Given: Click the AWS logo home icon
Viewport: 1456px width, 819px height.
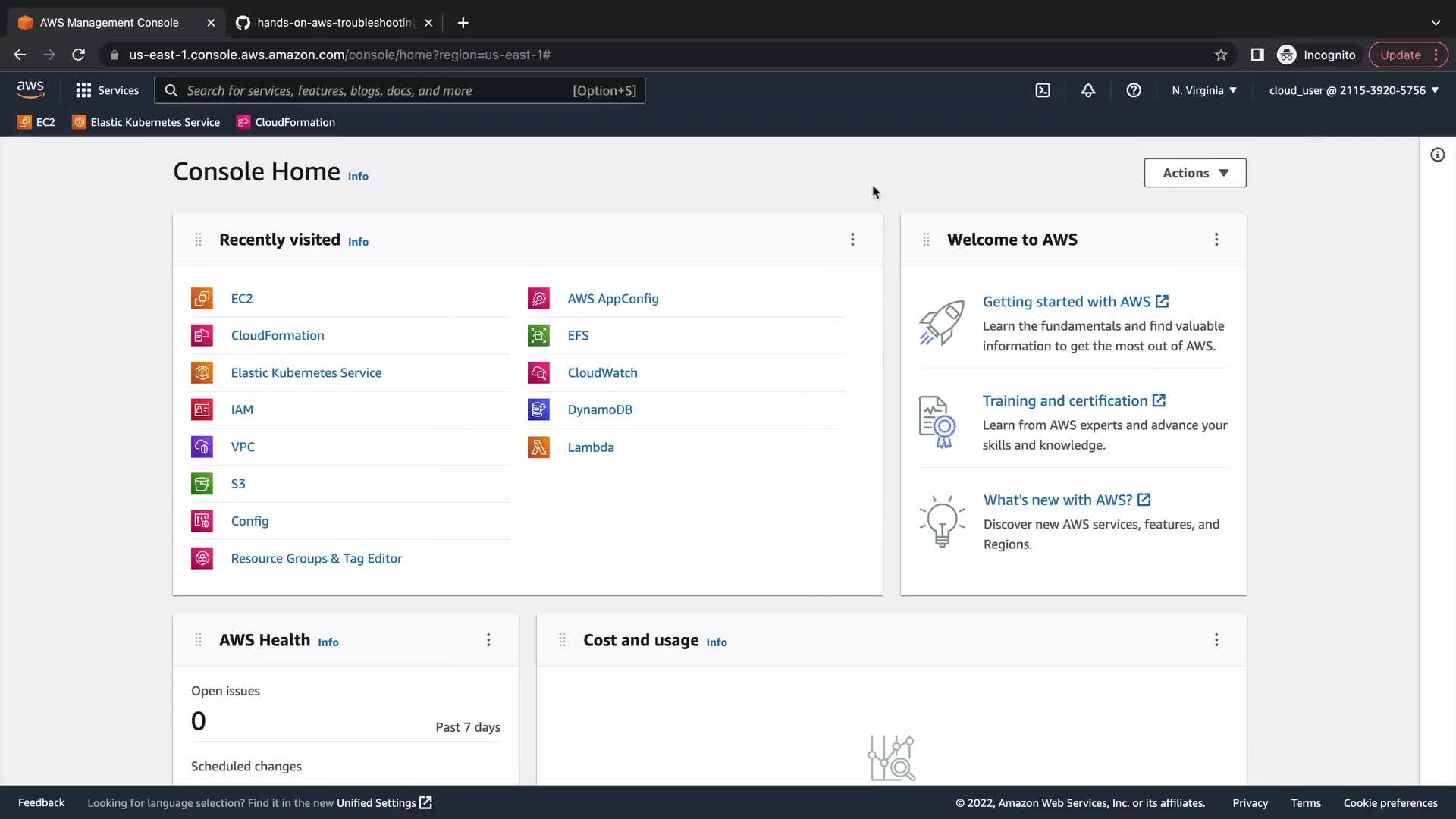Looking at the screenshot, I should tap(30, 89).
